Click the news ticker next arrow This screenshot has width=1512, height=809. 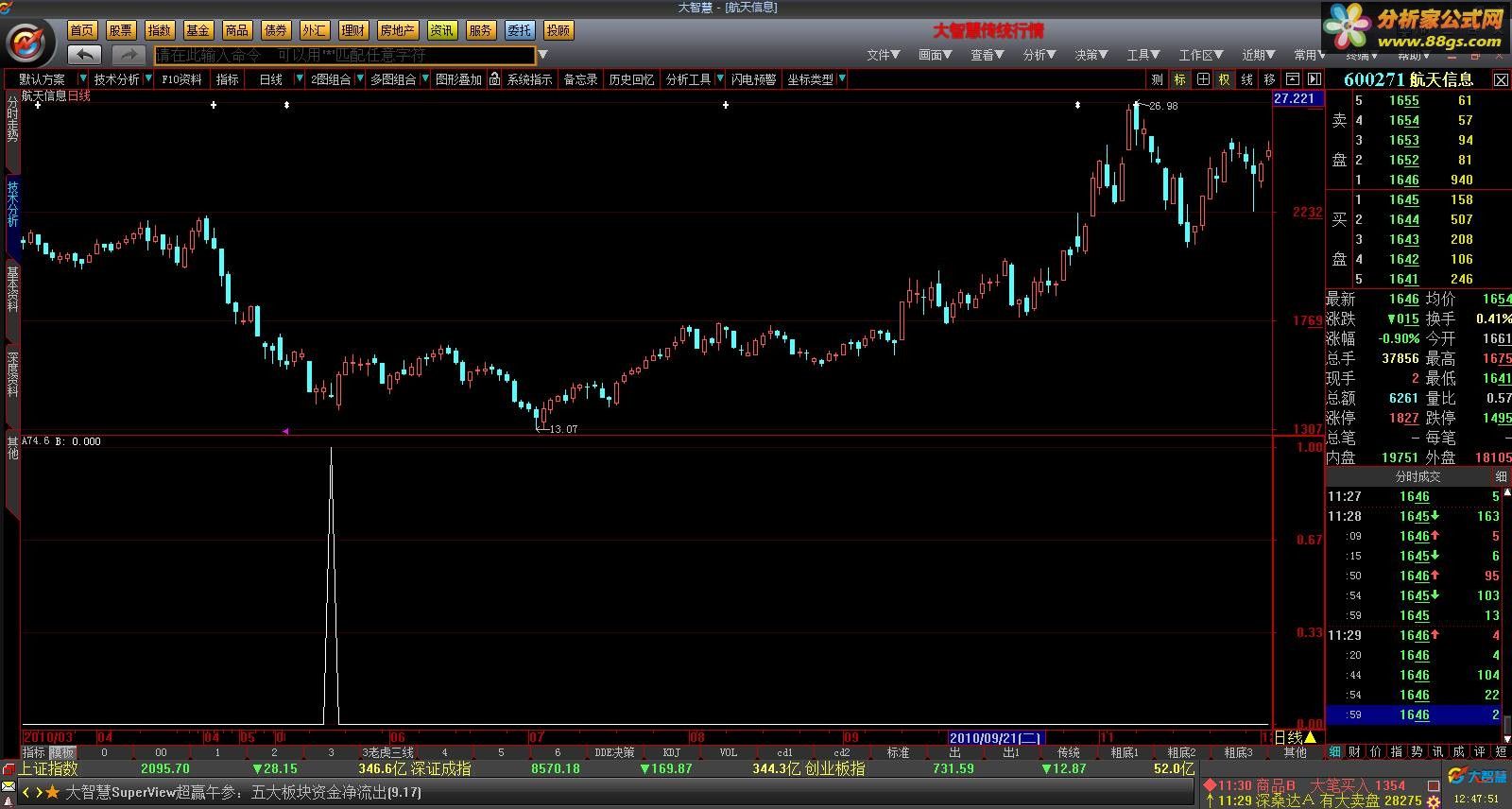pos(38,792)
